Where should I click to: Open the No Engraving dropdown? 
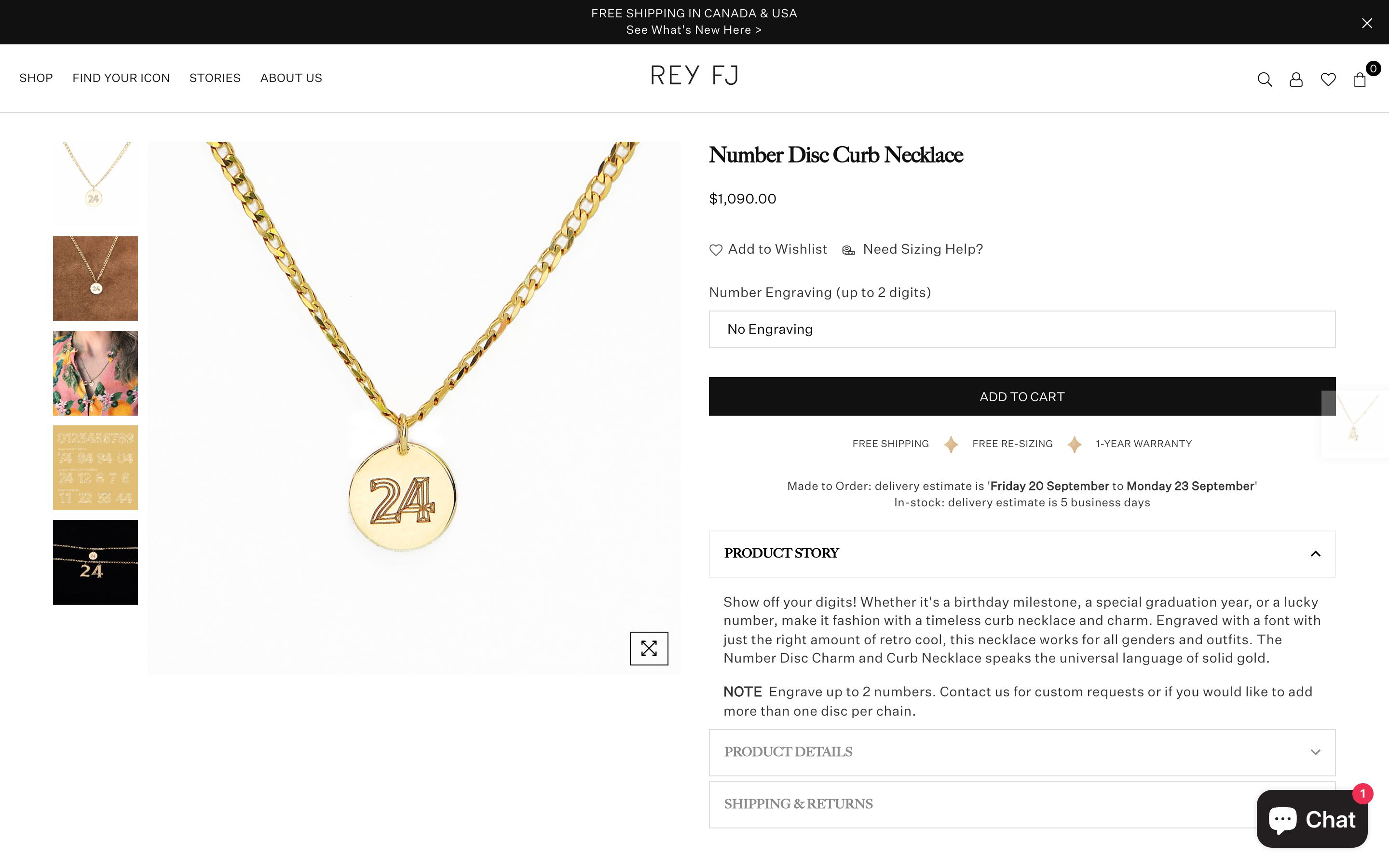click(1021, 329)
